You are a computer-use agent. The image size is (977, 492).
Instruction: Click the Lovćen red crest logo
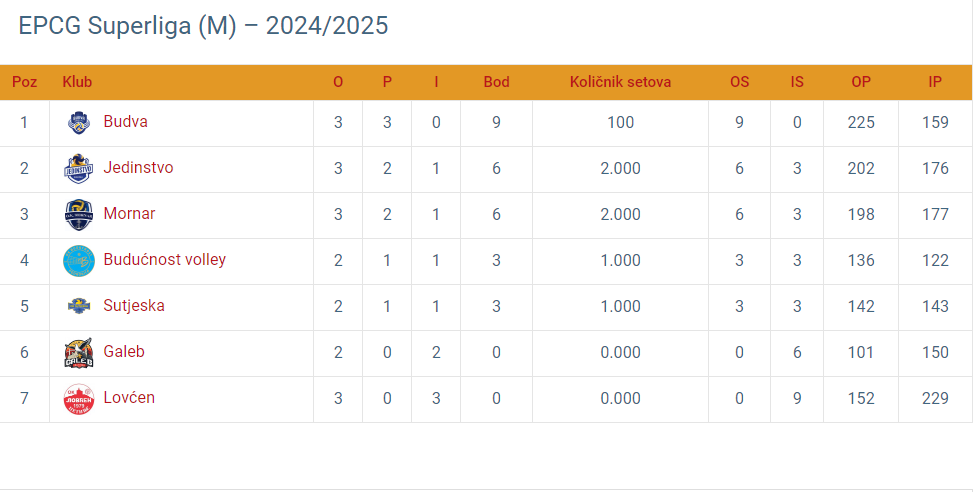79,399
